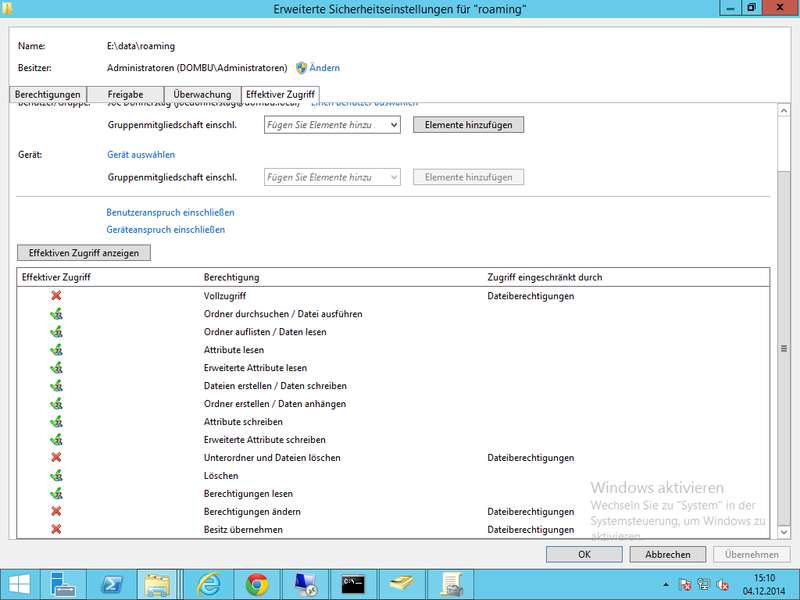Image resolution: width=800 pixels, height=600 pixels.
Task: Click the green check icon for Attribute schreiben
Action: click(x=56, y=421)
